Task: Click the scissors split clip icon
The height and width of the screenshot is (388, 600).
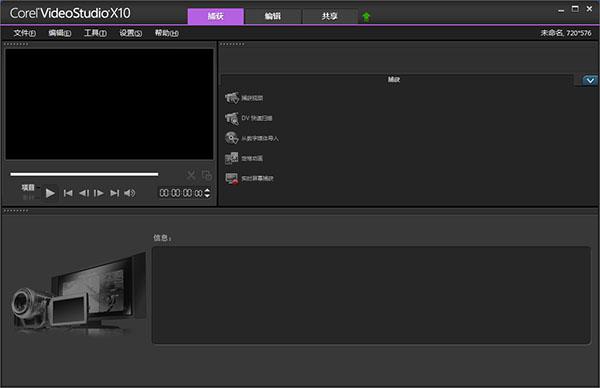Action: coord(191,176)
